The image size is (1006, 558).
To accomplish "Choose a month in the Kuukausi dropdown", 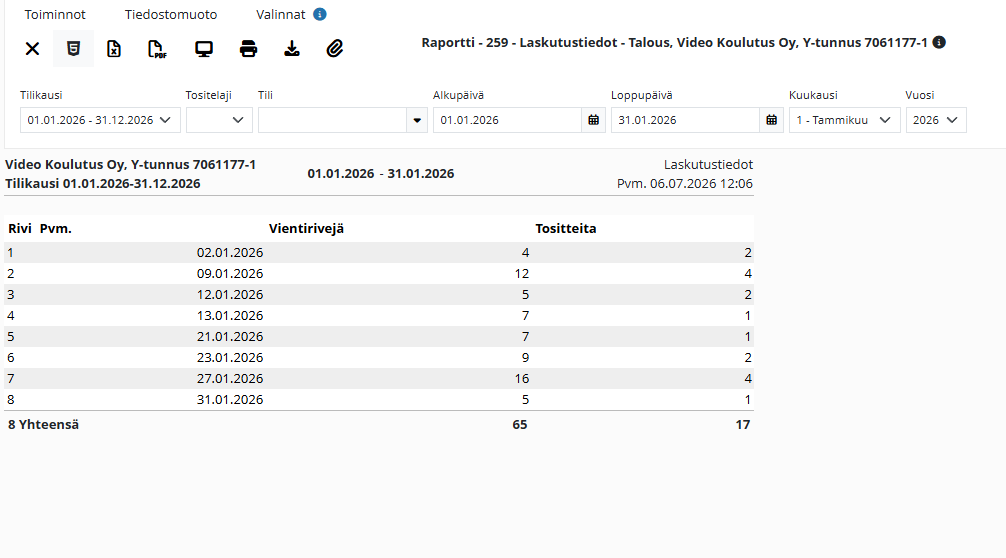I will 844,120.
